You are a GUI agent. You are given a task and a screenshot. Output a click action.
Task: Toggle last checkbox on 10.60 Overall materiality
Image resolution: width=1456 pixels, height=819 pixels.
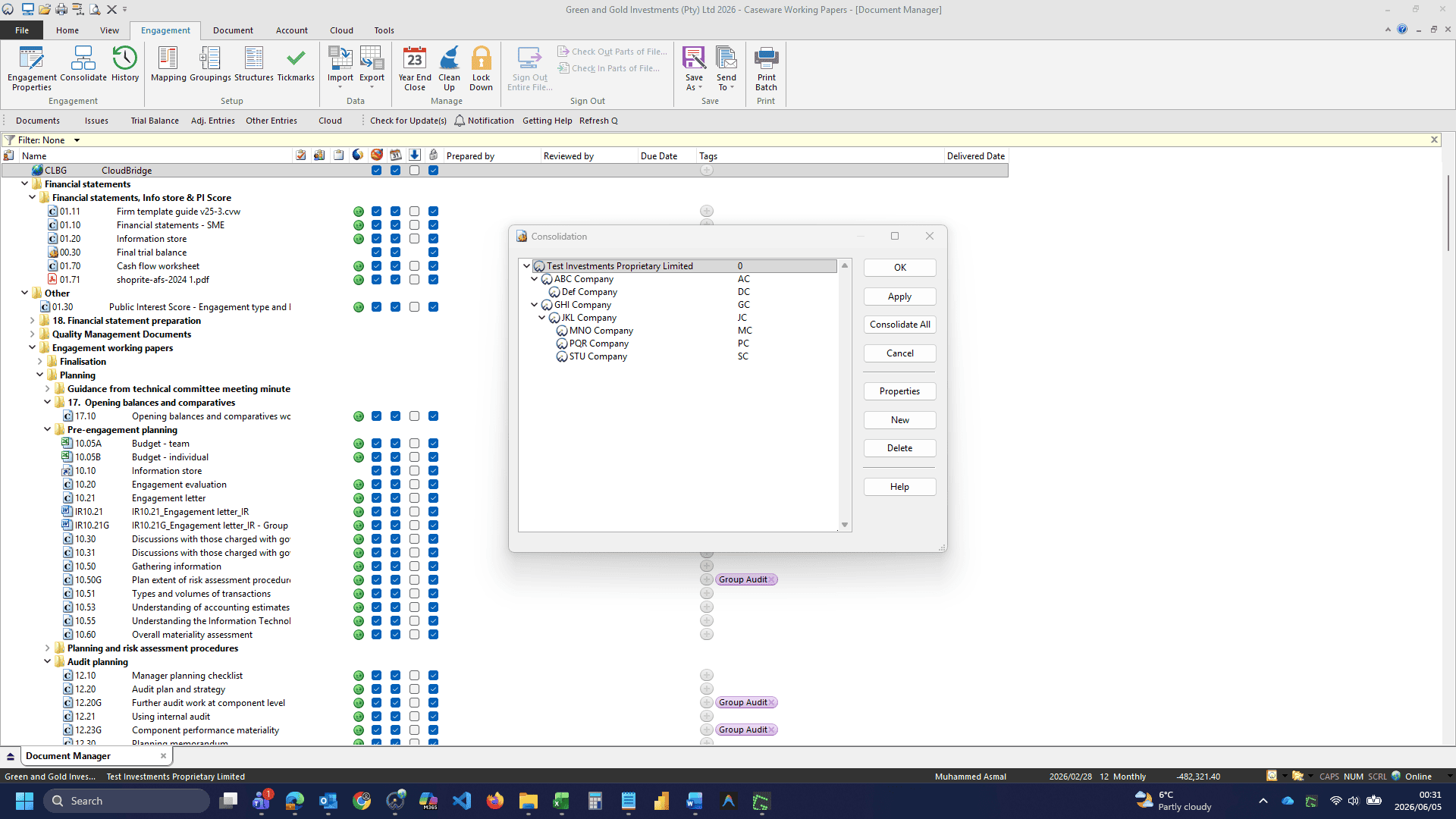coord(433,635)
